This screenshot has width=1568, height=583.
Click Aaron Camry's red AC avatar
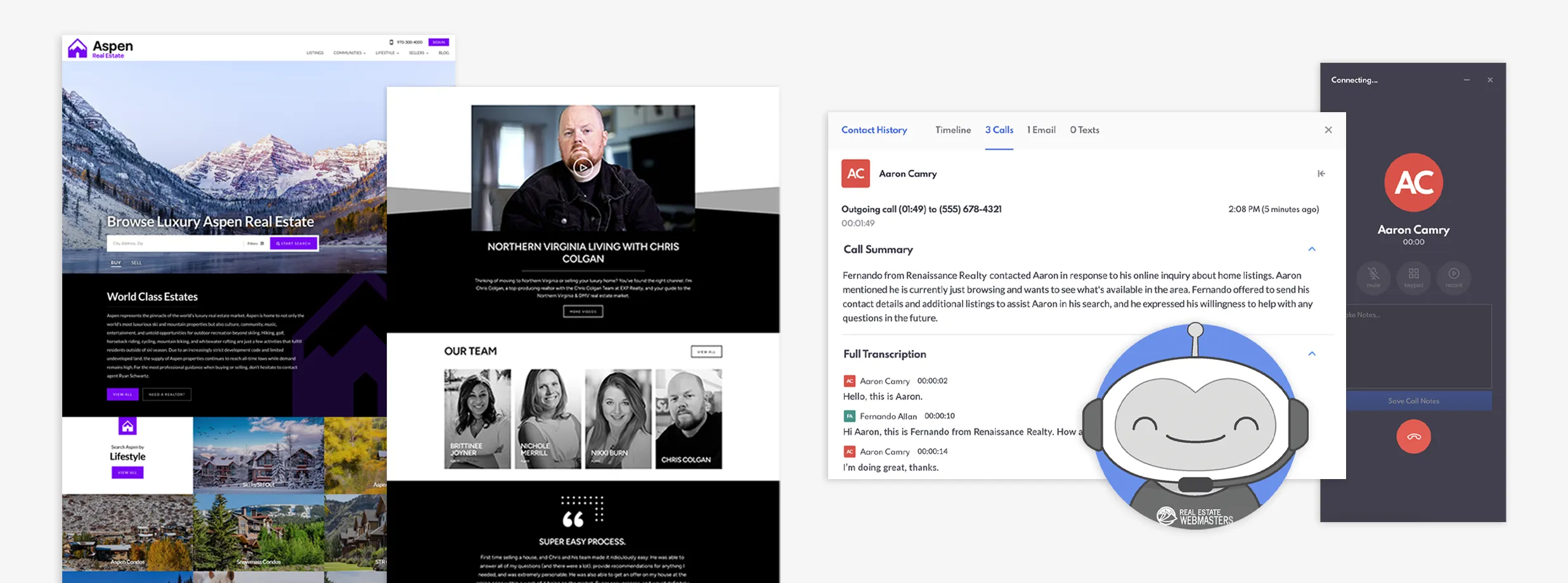coord(855,174)
